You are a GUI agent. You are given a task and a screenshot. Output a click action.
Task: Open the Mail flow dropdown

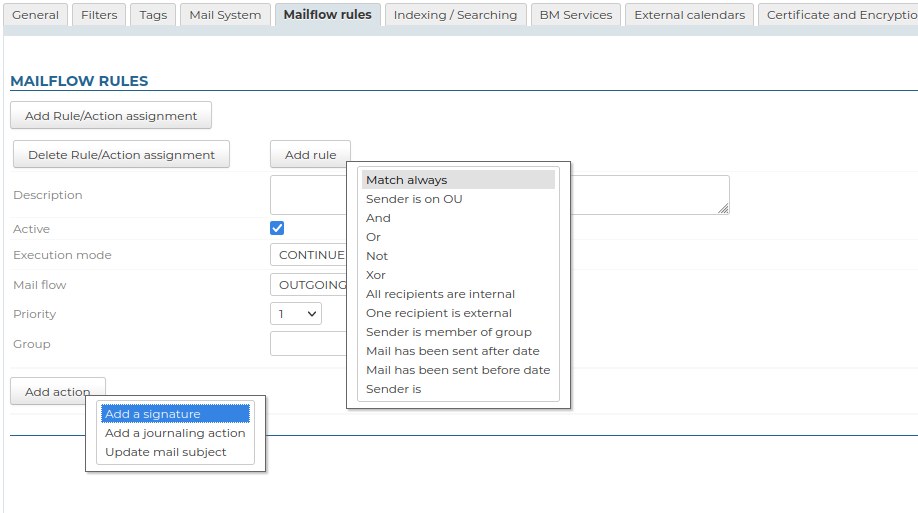click(x=308, y=285)
